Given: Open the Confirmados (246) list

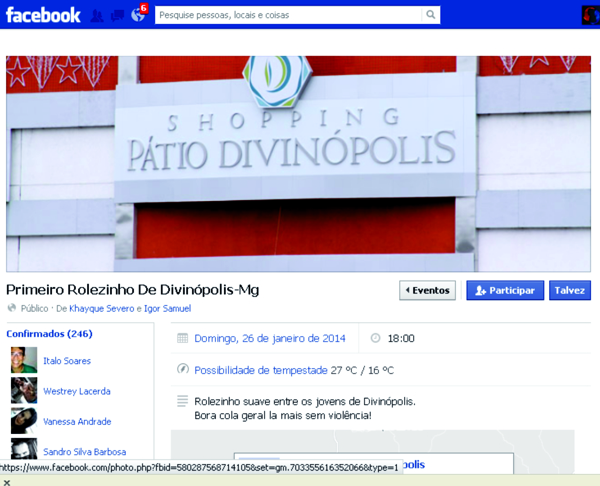Looking at the screenshot, I should 49,334.
